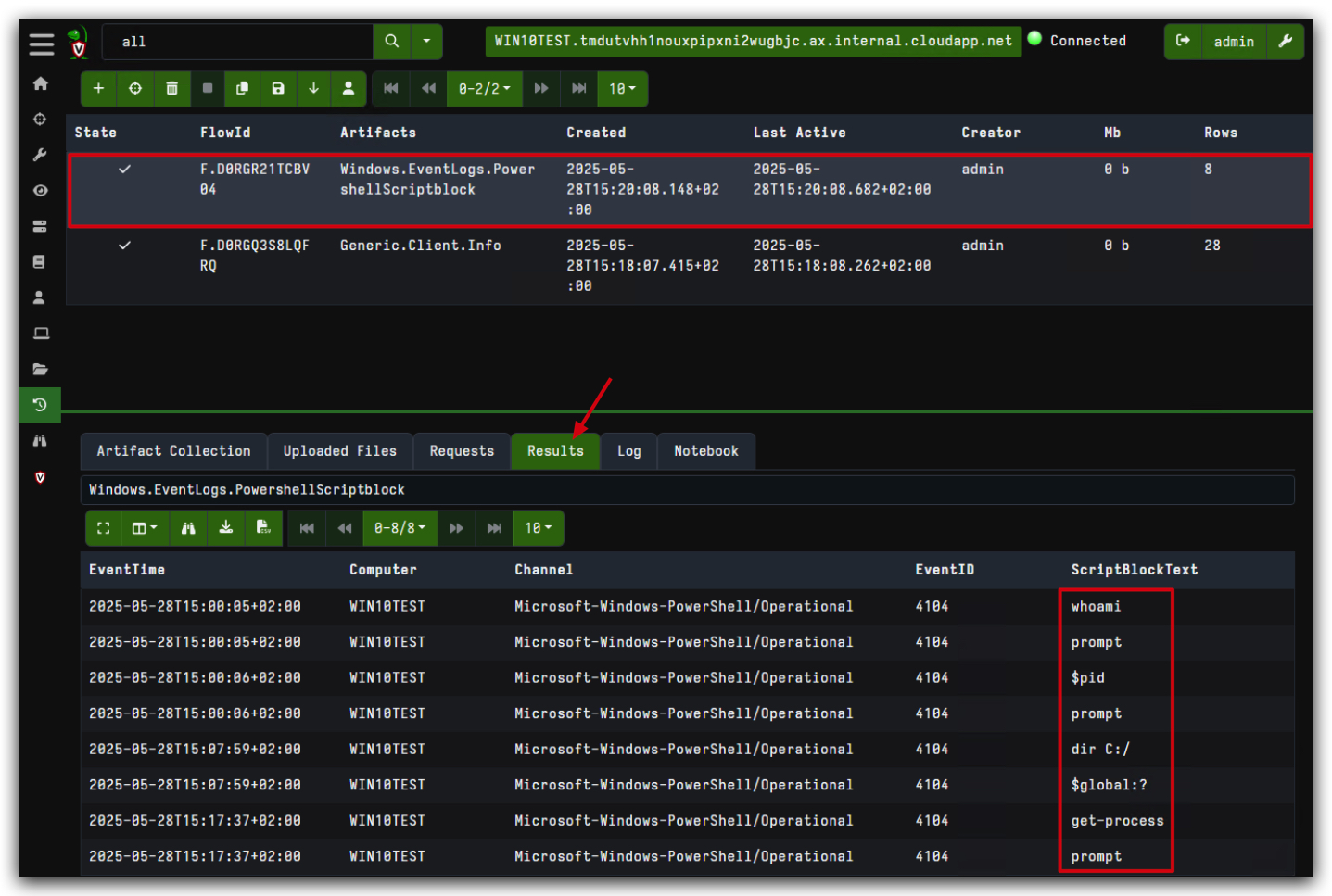Click the Windows.EventLogs.PowershellScriptblock artifact selector field
This screenshot has height=896, width=1332.
coord(688,490)
